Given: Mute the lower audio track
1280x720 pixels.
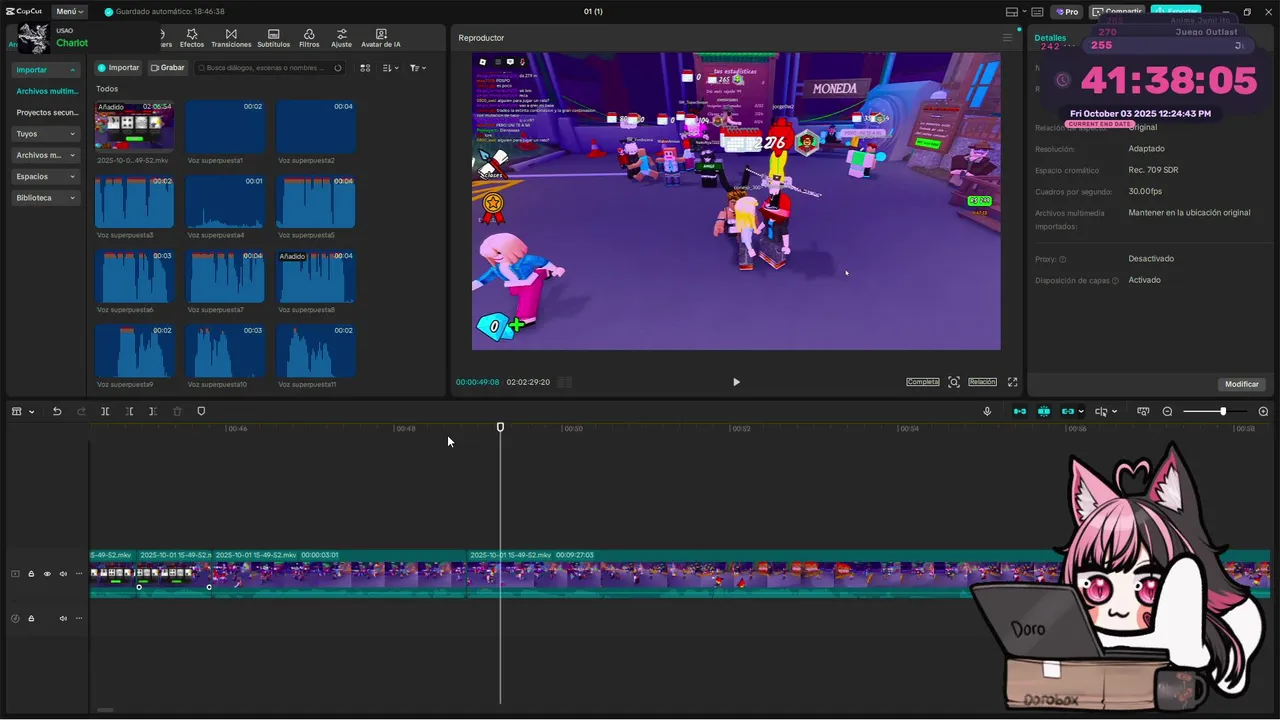Looking at the screenshot, I should tap(63, 618).
